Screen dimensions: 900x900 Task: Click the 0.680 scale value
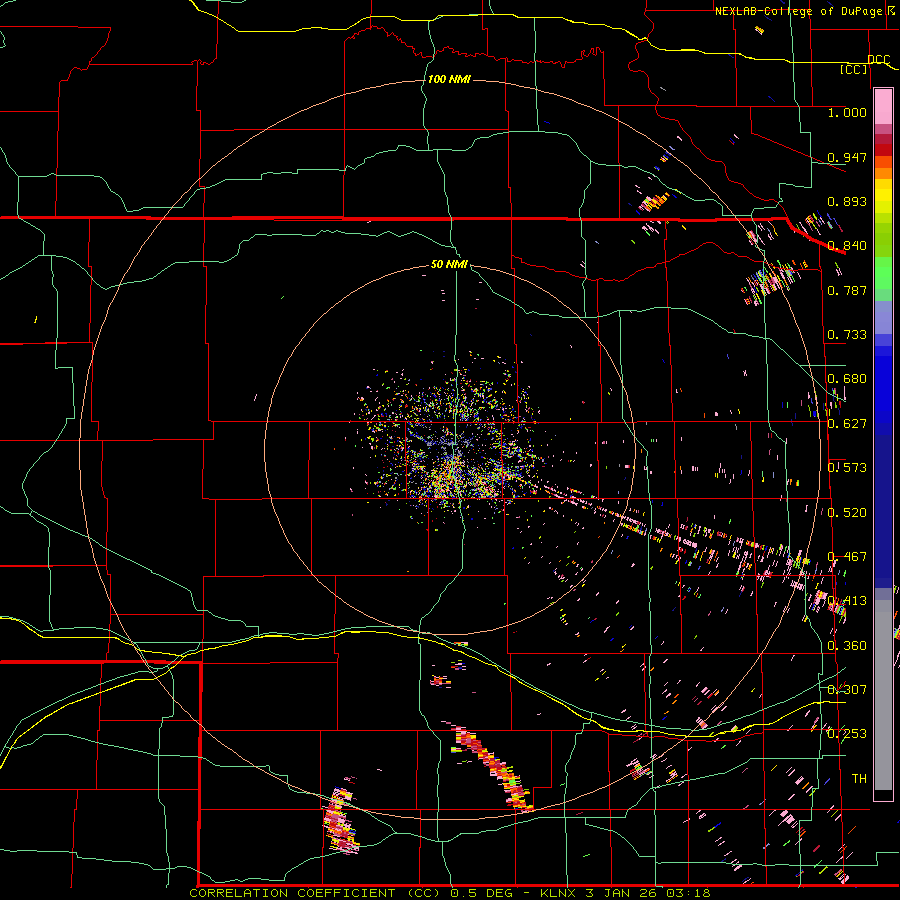point(847,379)
